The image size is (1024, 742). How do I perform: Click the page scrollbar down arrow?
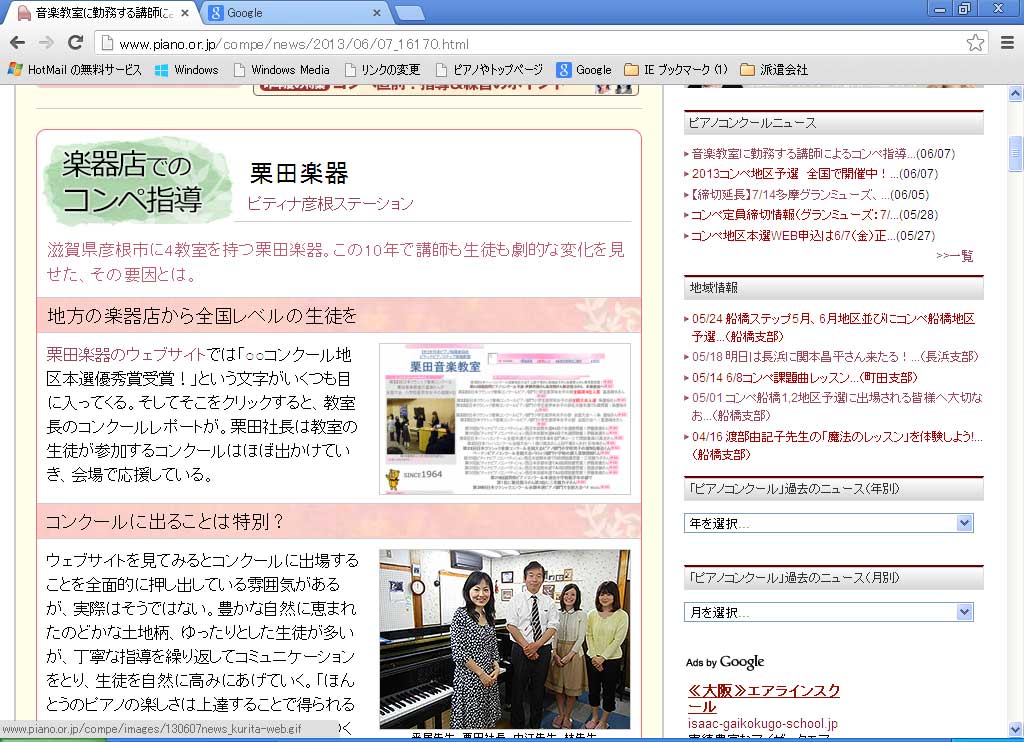(1016, 728)
